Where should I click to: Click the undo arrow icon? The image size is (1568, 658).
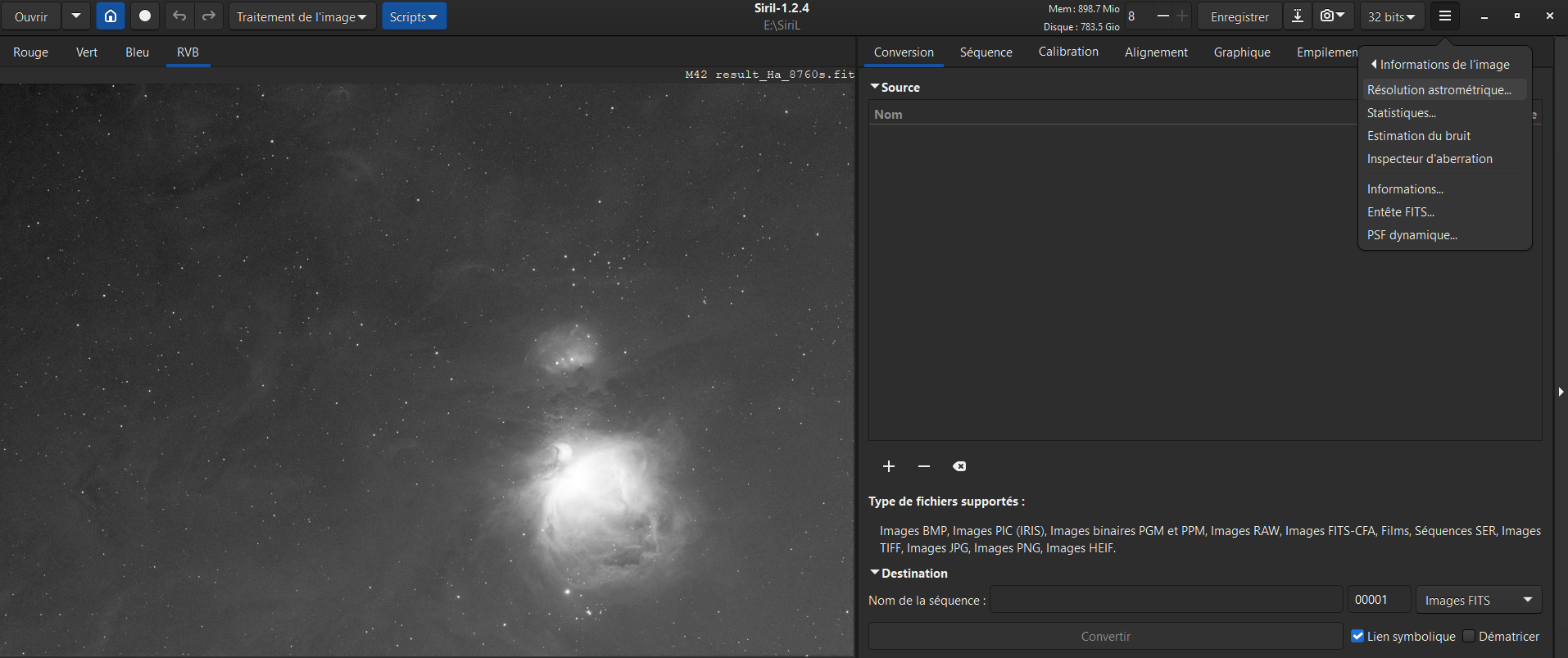tap(179, 16)
